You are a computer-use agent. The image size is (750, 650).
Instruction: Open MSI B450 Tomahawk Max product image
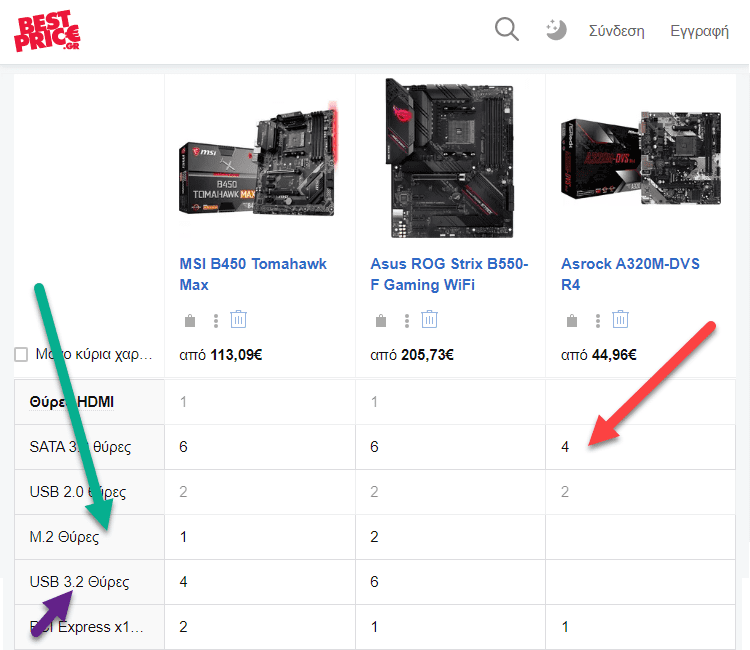[x=258, y=159]
